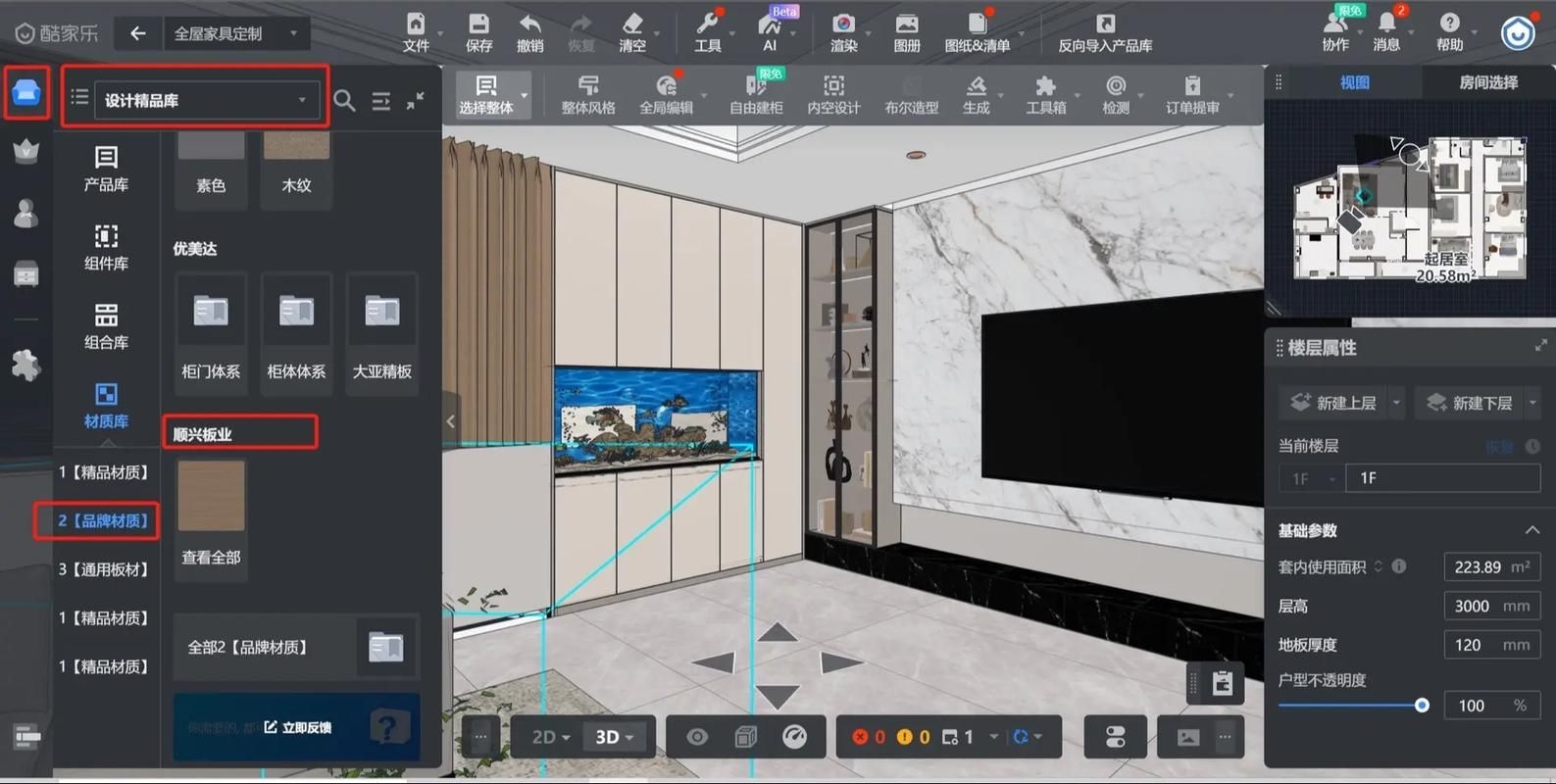Click the 撤销 undo arrow icon

[529, 24]
